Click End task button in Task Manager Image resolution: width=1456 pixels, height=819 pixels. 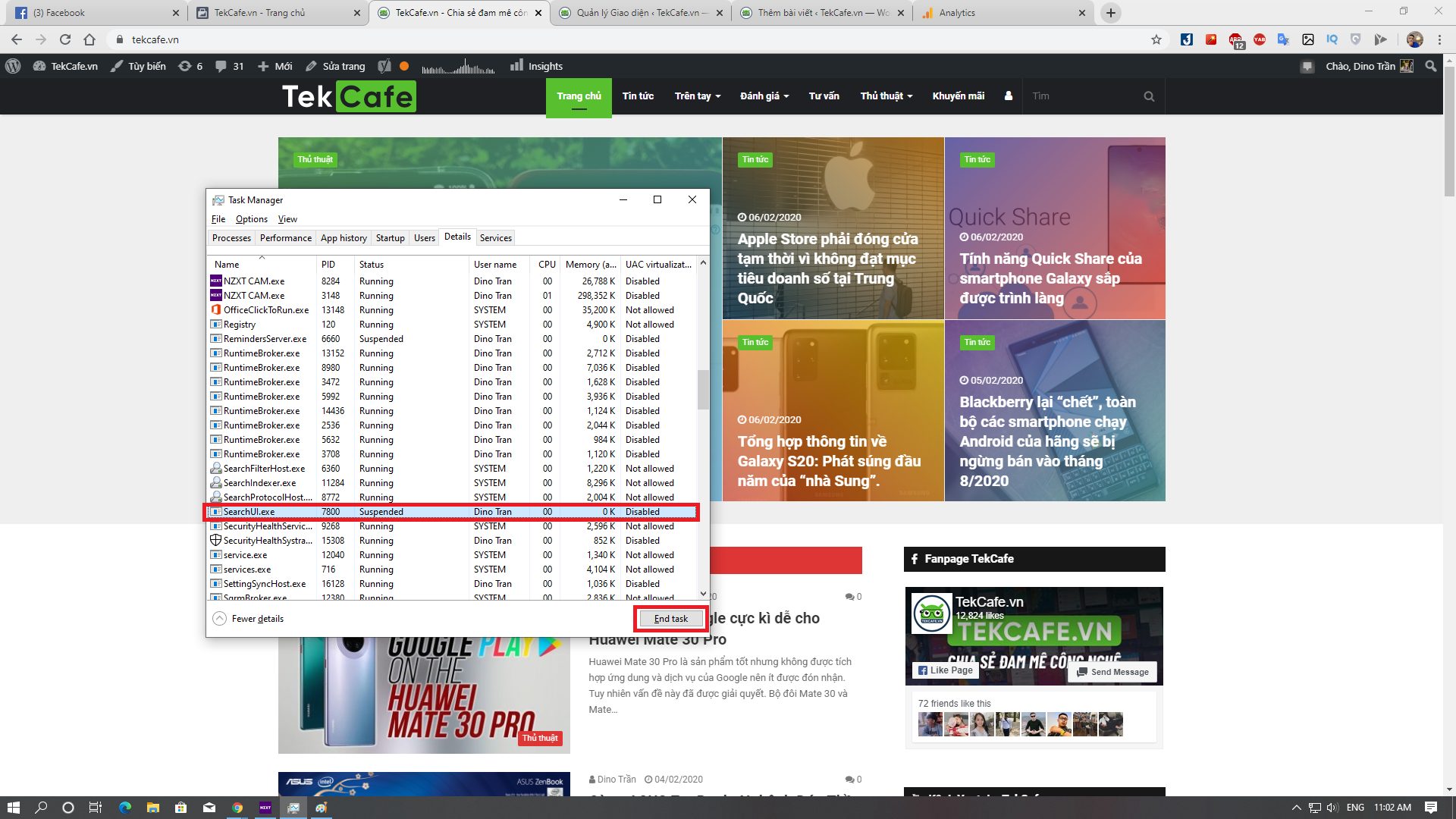pyautogui.click(x=671, y=619)
